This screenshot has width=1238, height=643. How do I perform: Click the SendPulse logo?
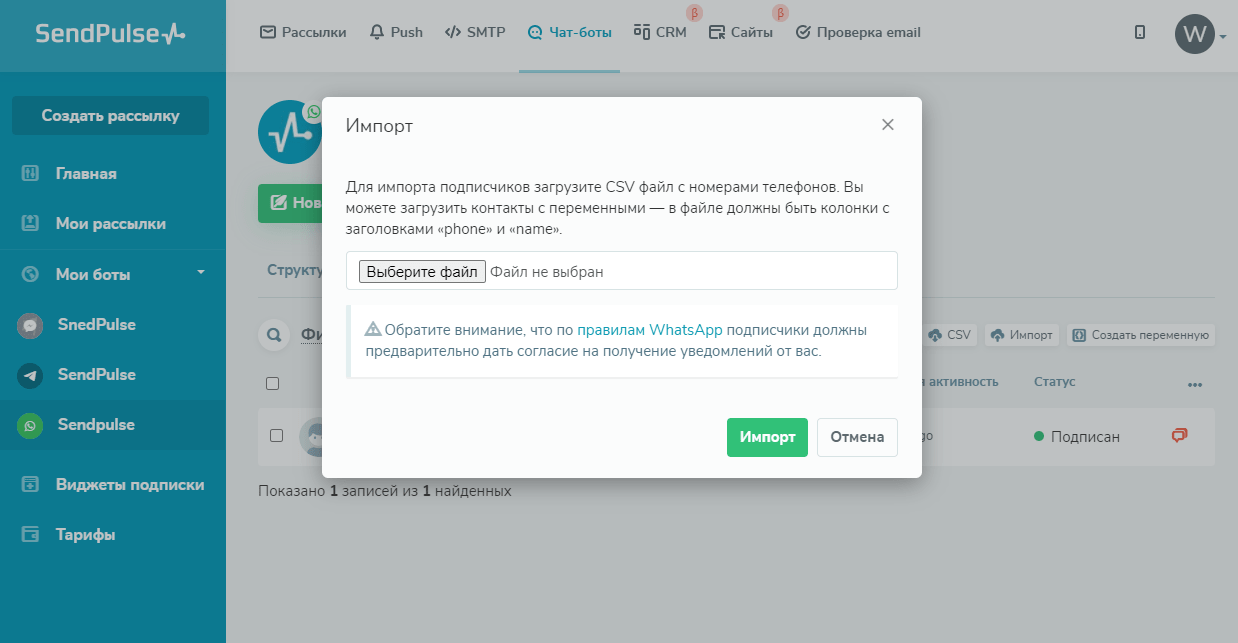(110, 34)
